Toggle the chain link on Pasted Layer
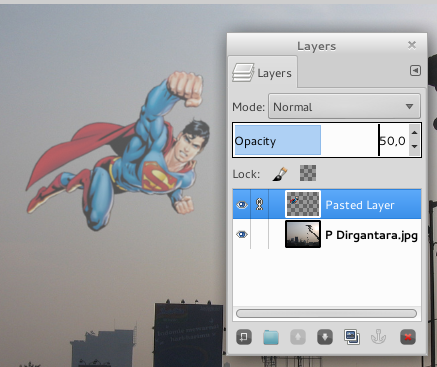The height and width of the screenshot is (367, 437). coord(260,204)
